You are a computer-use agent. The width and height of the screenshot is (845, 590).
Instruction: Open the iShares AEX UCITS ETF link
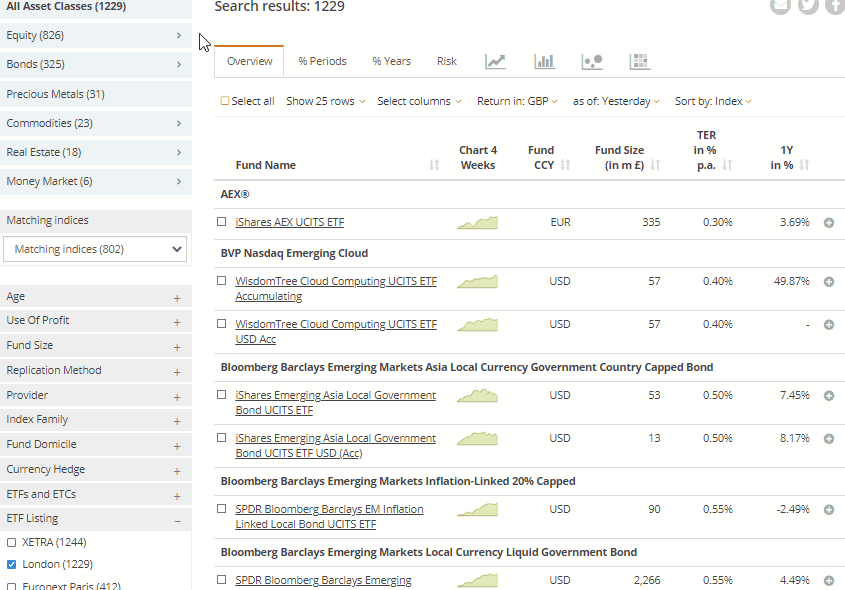pos(289,222)
